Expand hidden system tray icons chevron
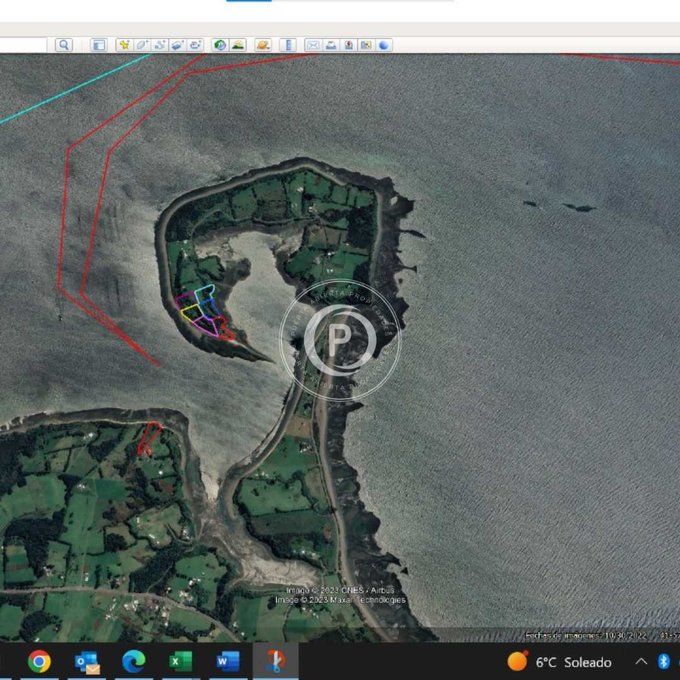Viewport: 680px width, 680px height. coord(641,661)
